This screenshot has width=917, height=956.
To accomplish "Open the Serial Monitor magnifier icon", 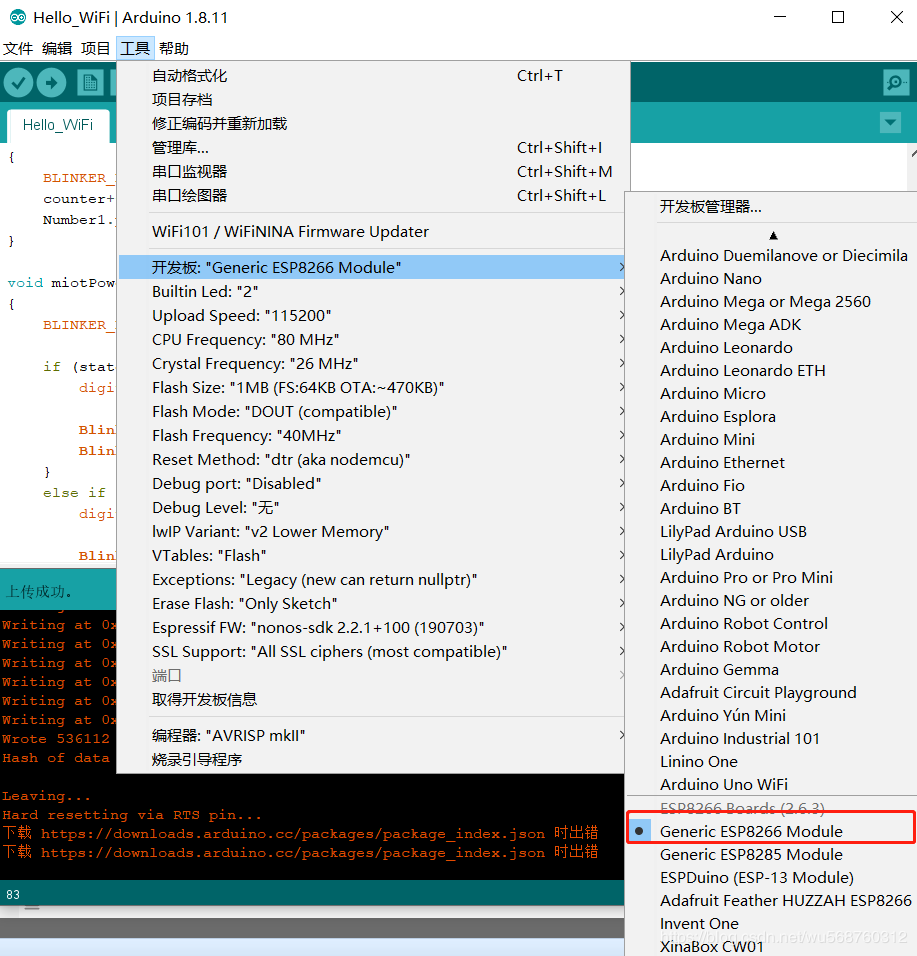I will [x=896, y=82].
